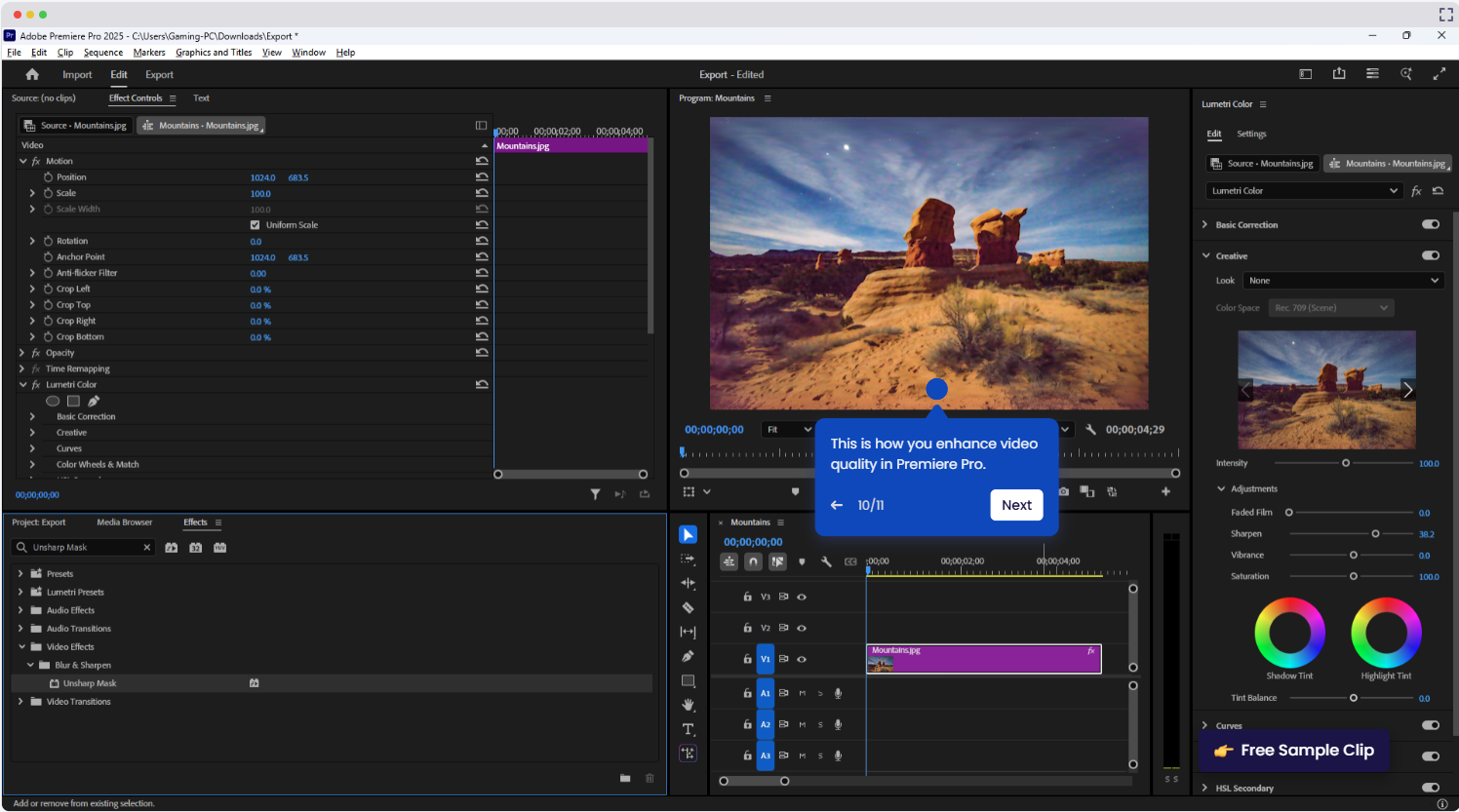Click the home icon in the header bar
Screen dimensions: 1459x812
(33, 74)
